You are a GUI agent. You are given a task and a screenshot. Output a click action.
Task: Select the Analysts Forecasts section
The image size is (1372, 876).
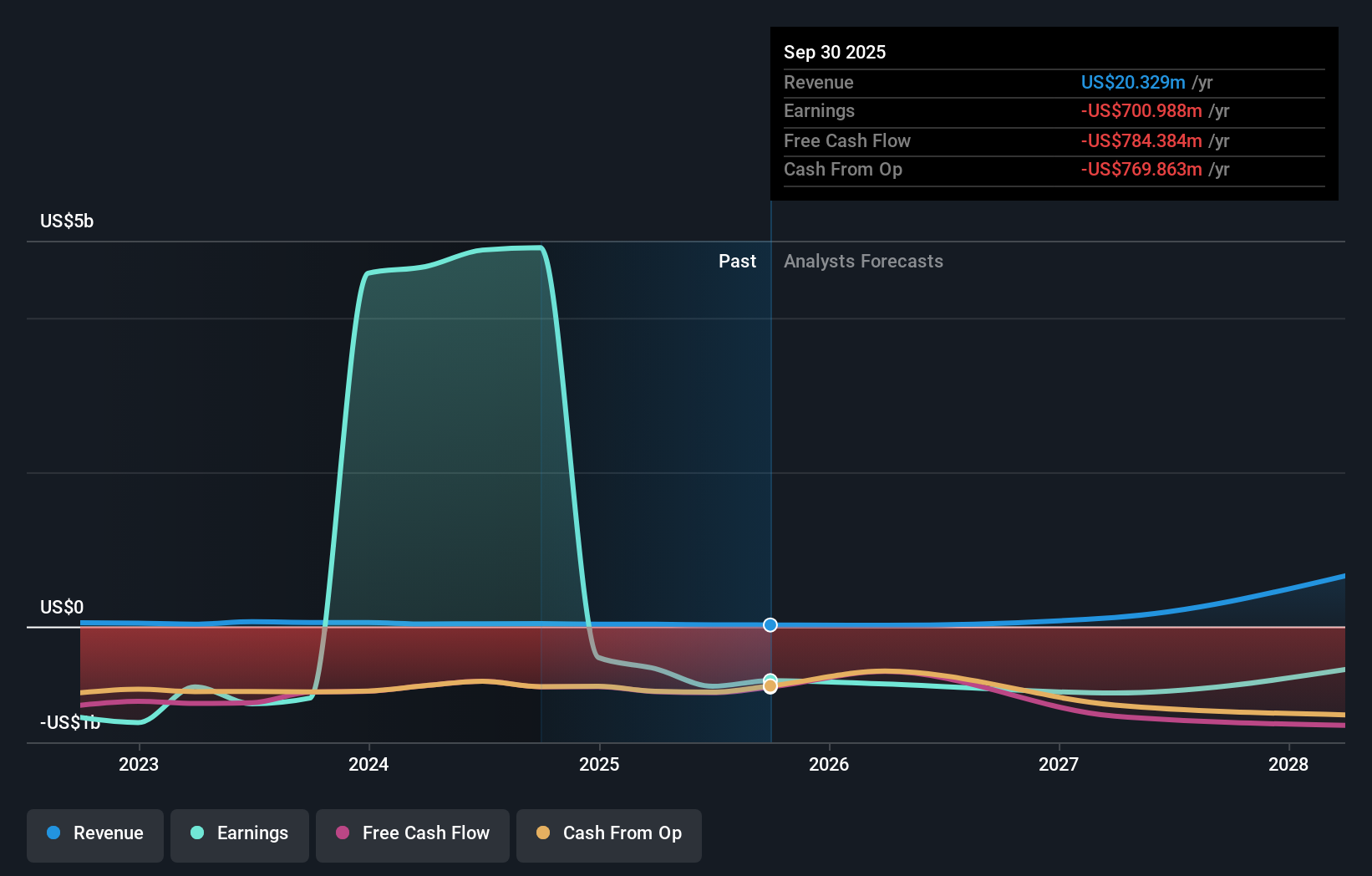[x=863, y=261]
